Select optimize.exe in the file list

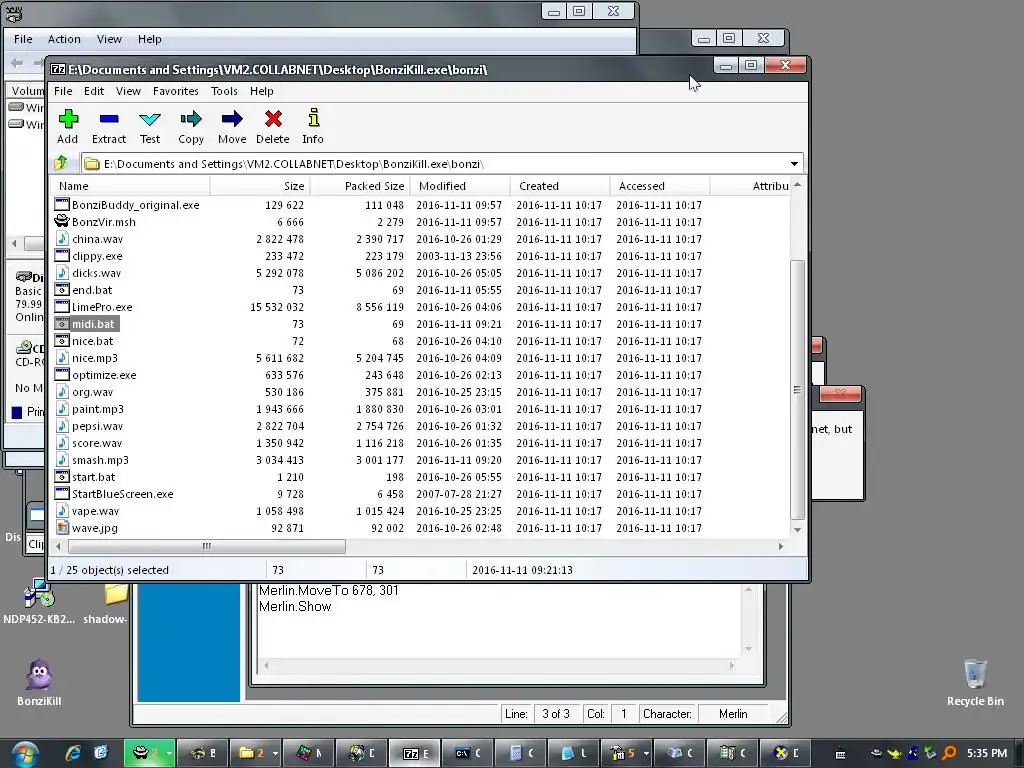(104, 375)
